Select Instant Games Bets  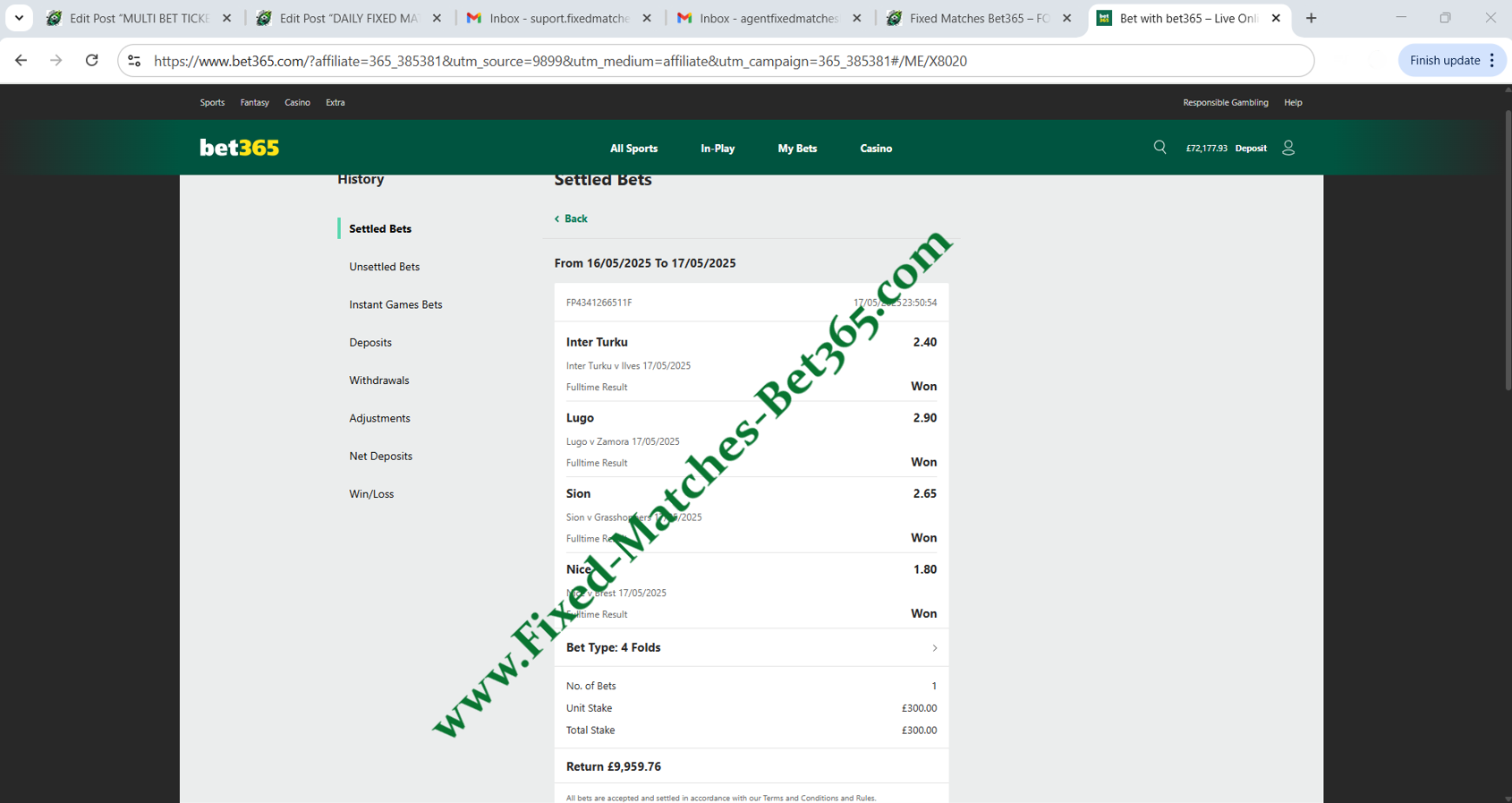395,304
